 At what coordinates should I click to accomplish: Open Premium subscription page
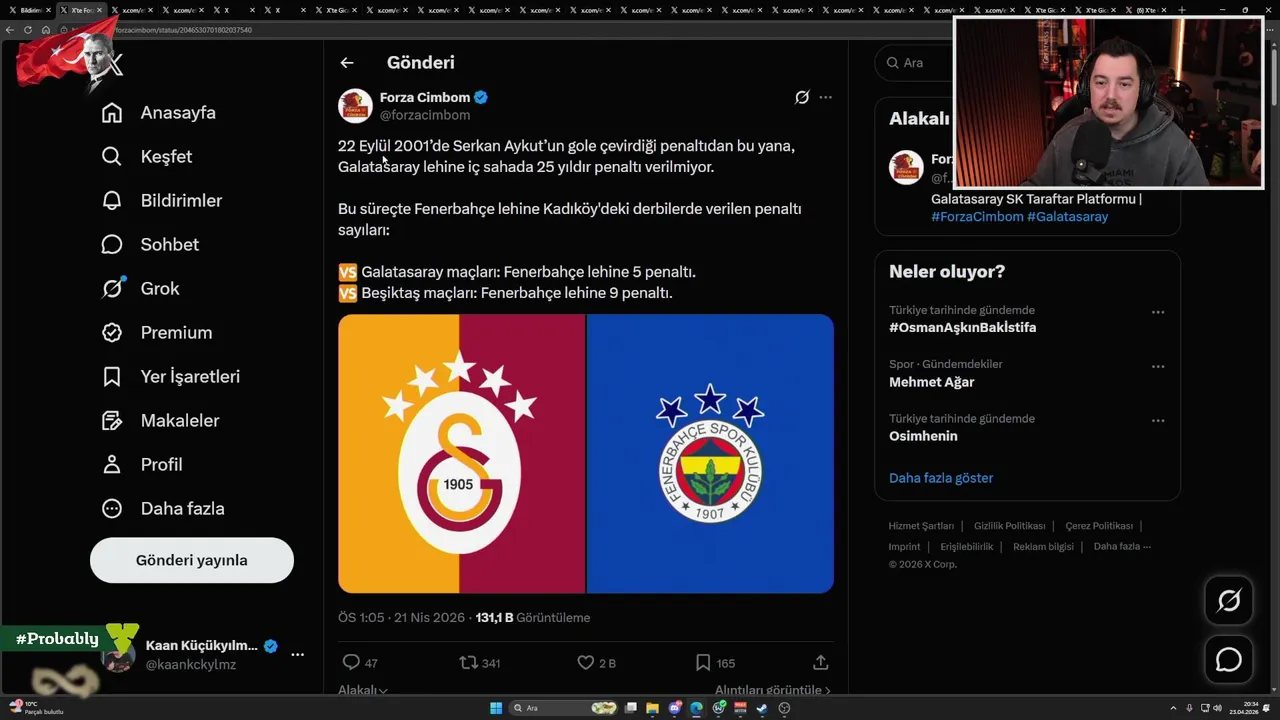click(157, 333)
